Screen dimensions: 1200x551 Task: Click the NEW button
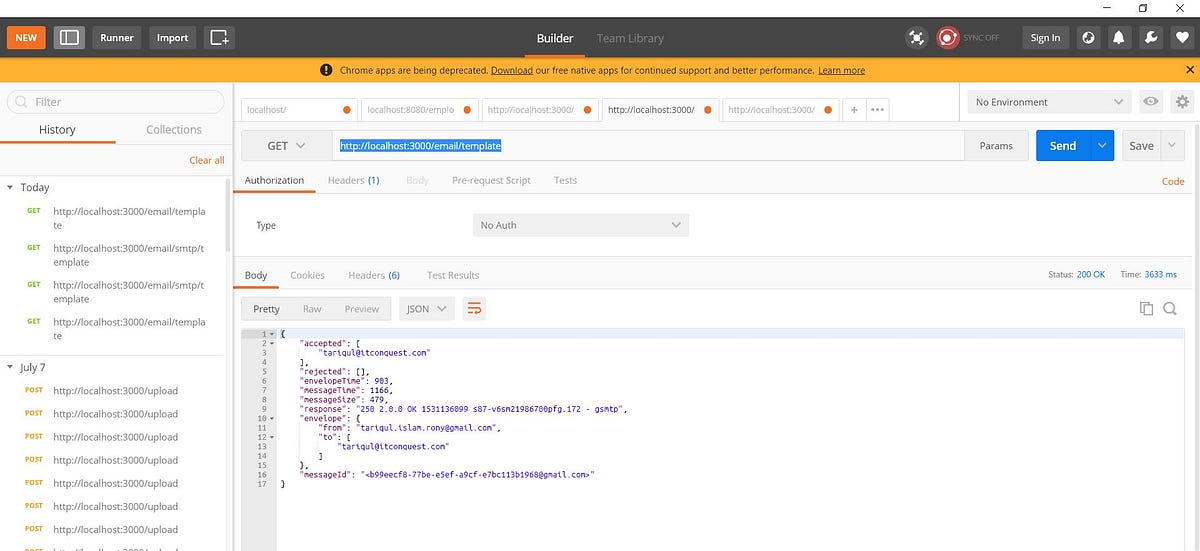coord(26,37)
